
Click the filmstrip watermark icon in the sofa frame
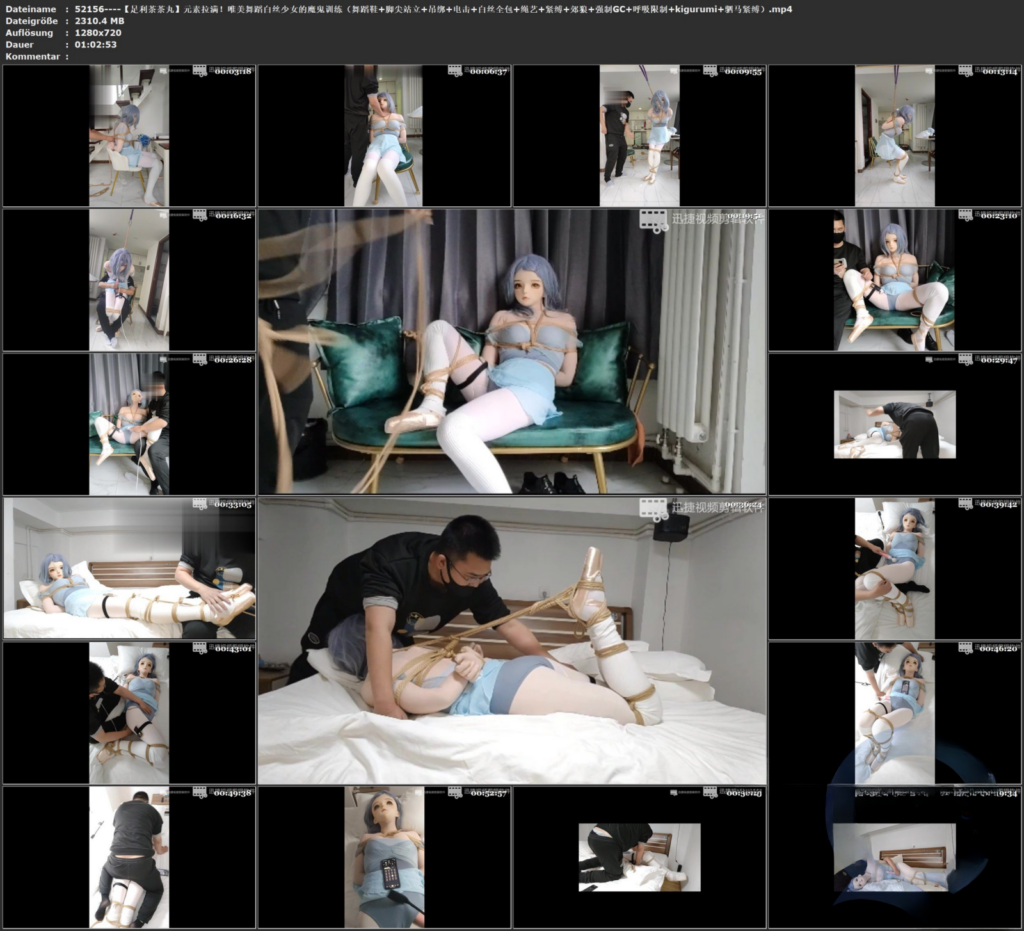(653, 220)
